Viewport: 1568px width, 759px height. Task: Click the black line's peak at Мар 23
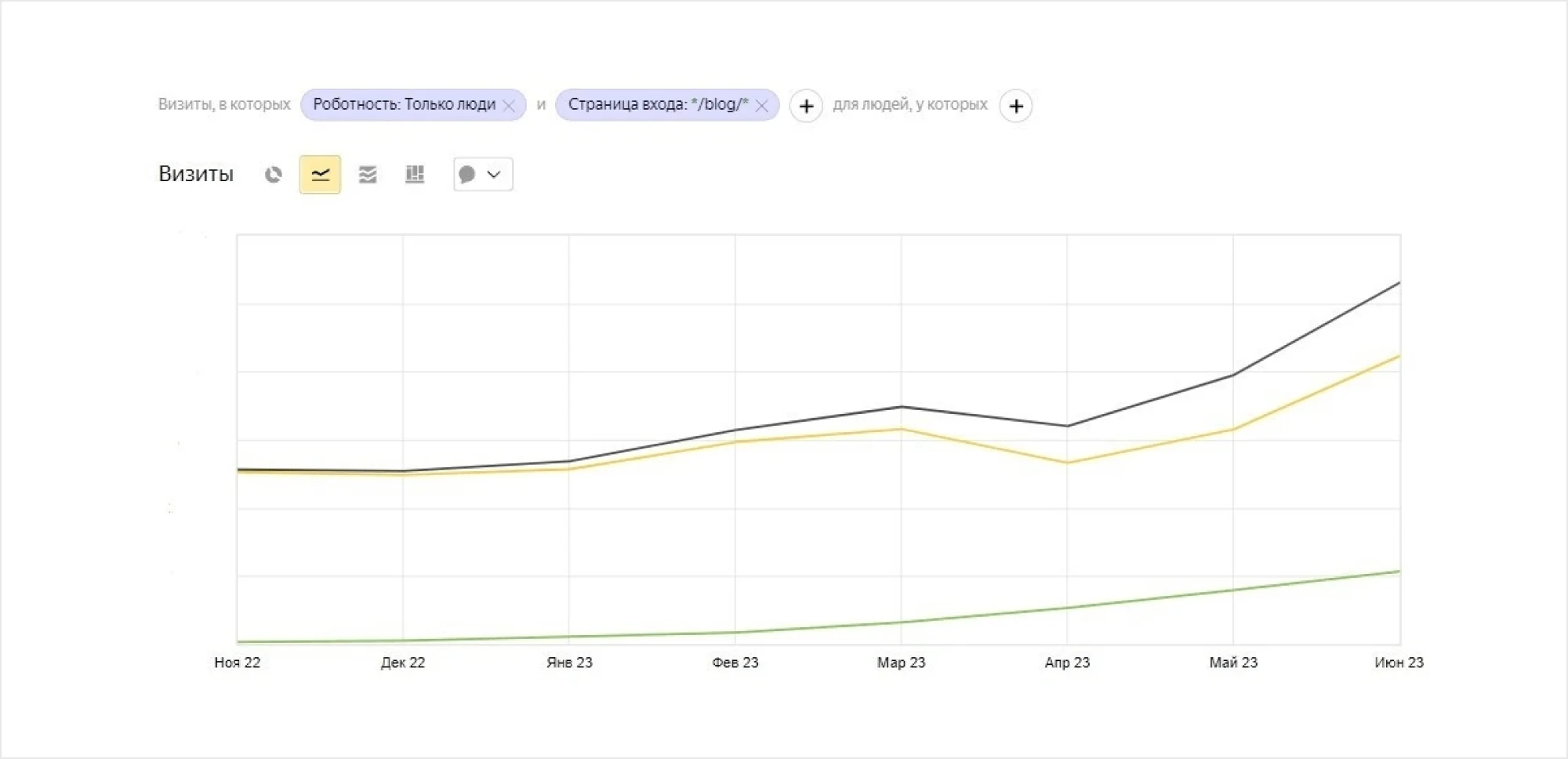tap(902, 407)
